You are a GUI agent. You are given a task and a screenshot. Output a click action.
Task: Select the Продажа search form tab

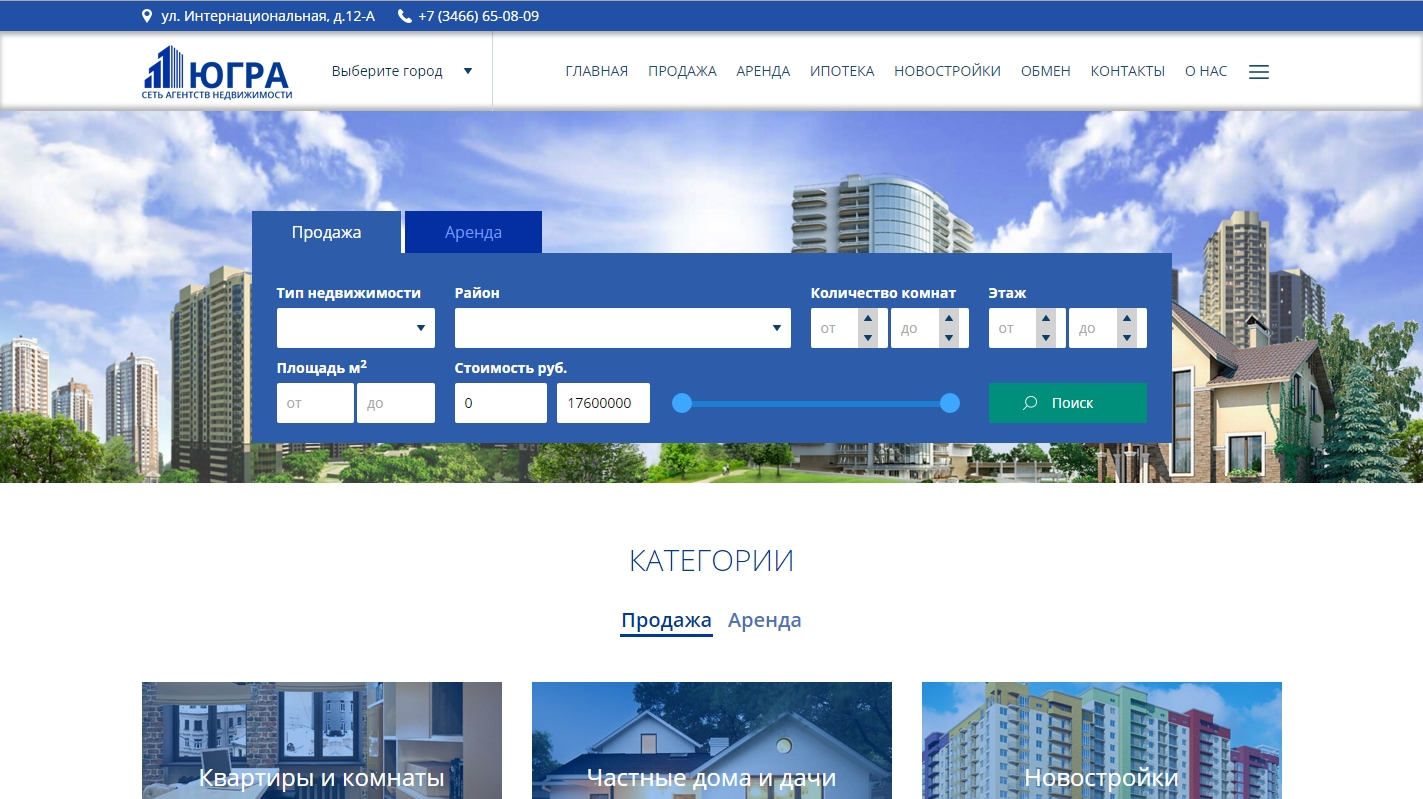click(x=326, y=232)
